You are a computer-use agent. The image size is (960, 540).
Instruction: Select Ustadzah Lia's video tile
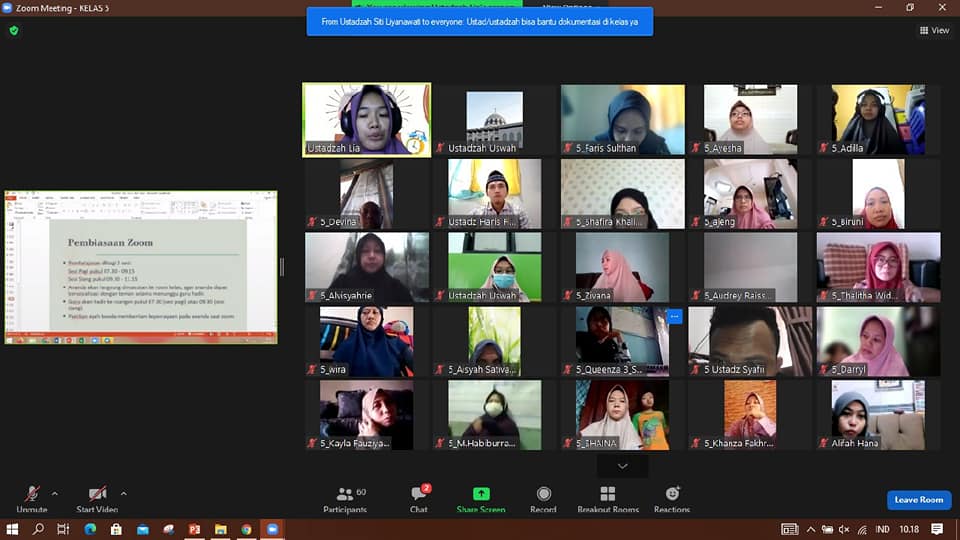pos(367,119)
